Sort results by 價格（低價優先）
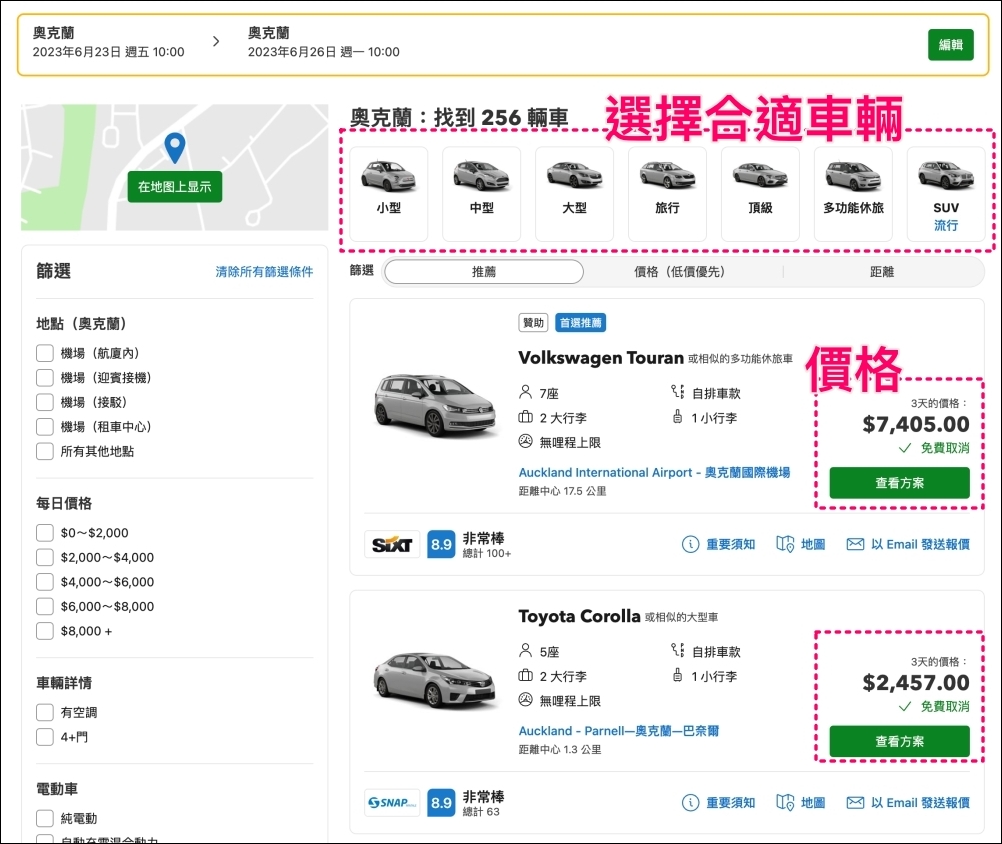 click(x=682, y=272)
